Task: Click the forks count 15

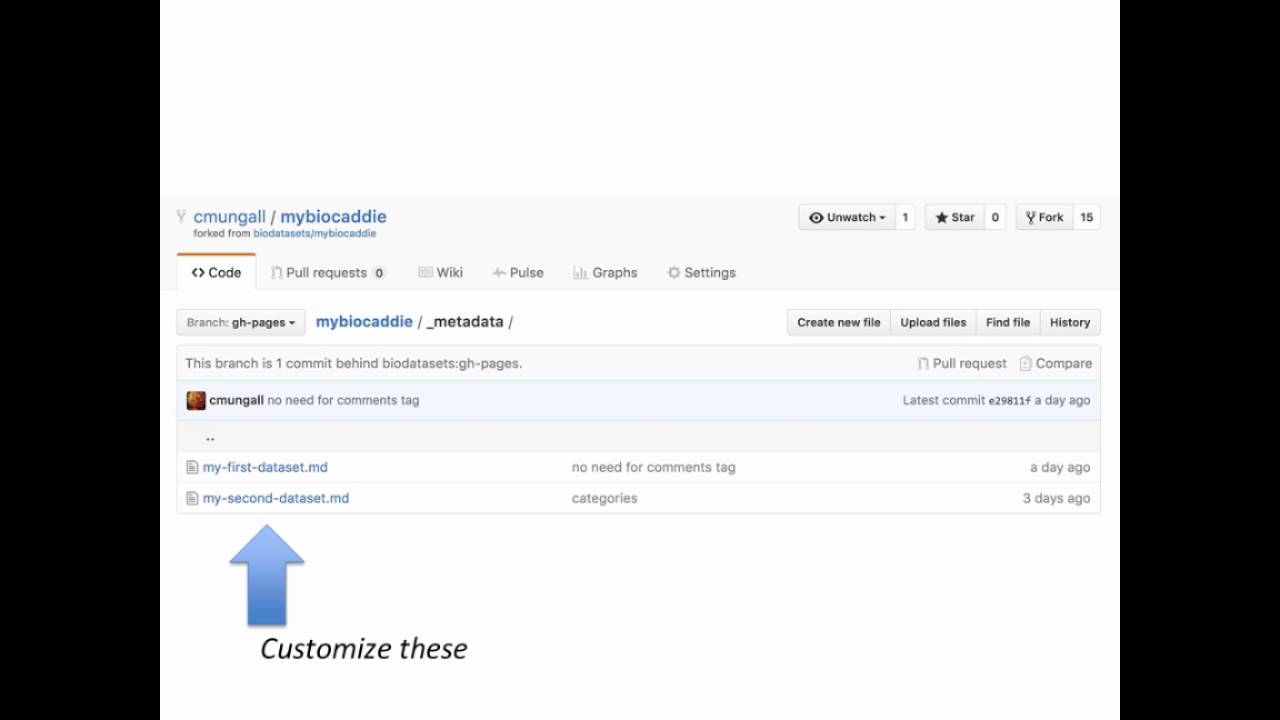Action: click(x=1086, y=217)
